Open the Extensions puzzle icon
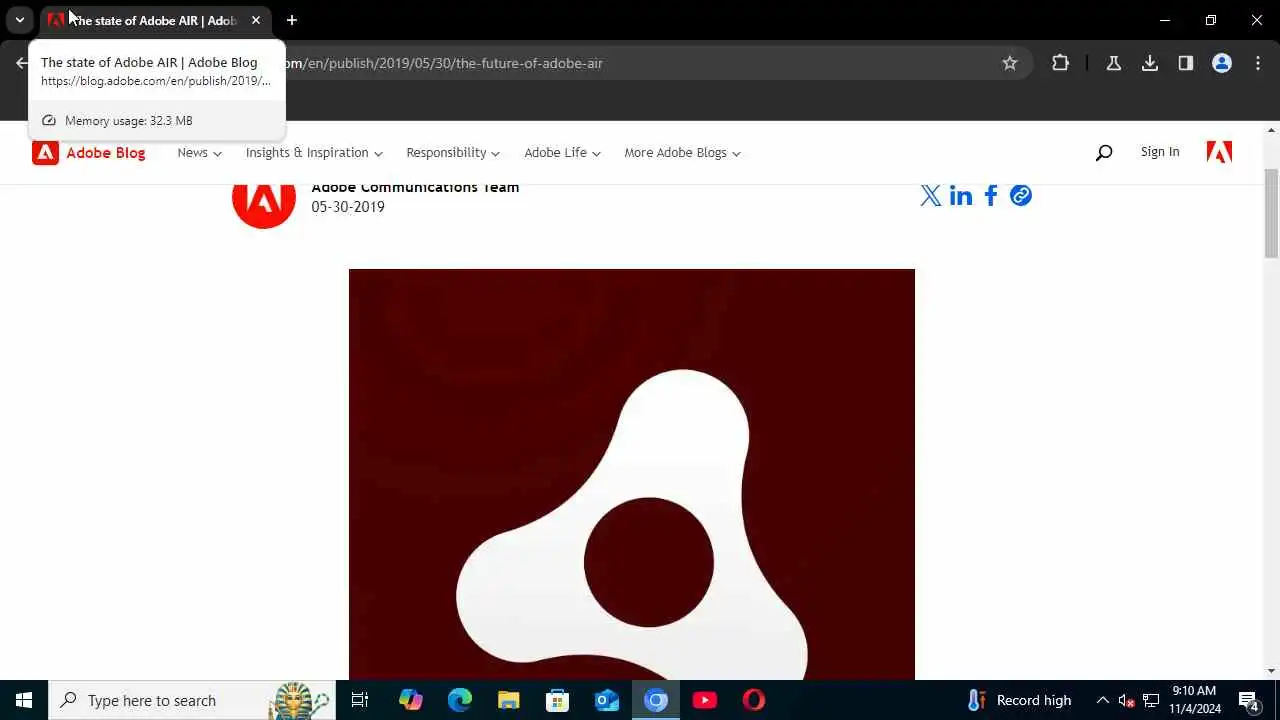The image size is (1280, 720). coord(1061,63)
